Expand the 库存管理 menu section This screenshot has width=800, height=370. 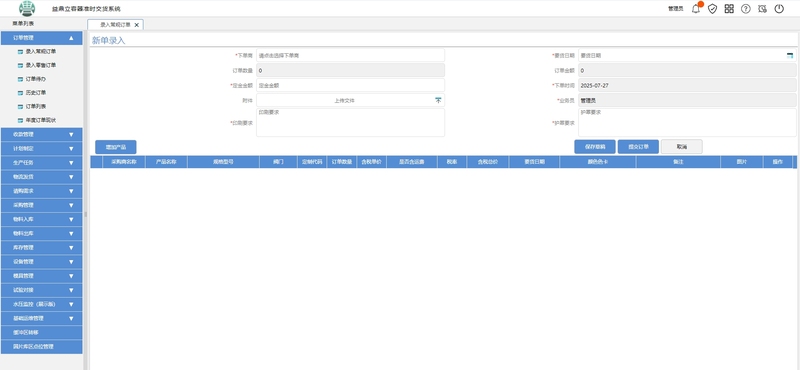click(x=41, y=248)
